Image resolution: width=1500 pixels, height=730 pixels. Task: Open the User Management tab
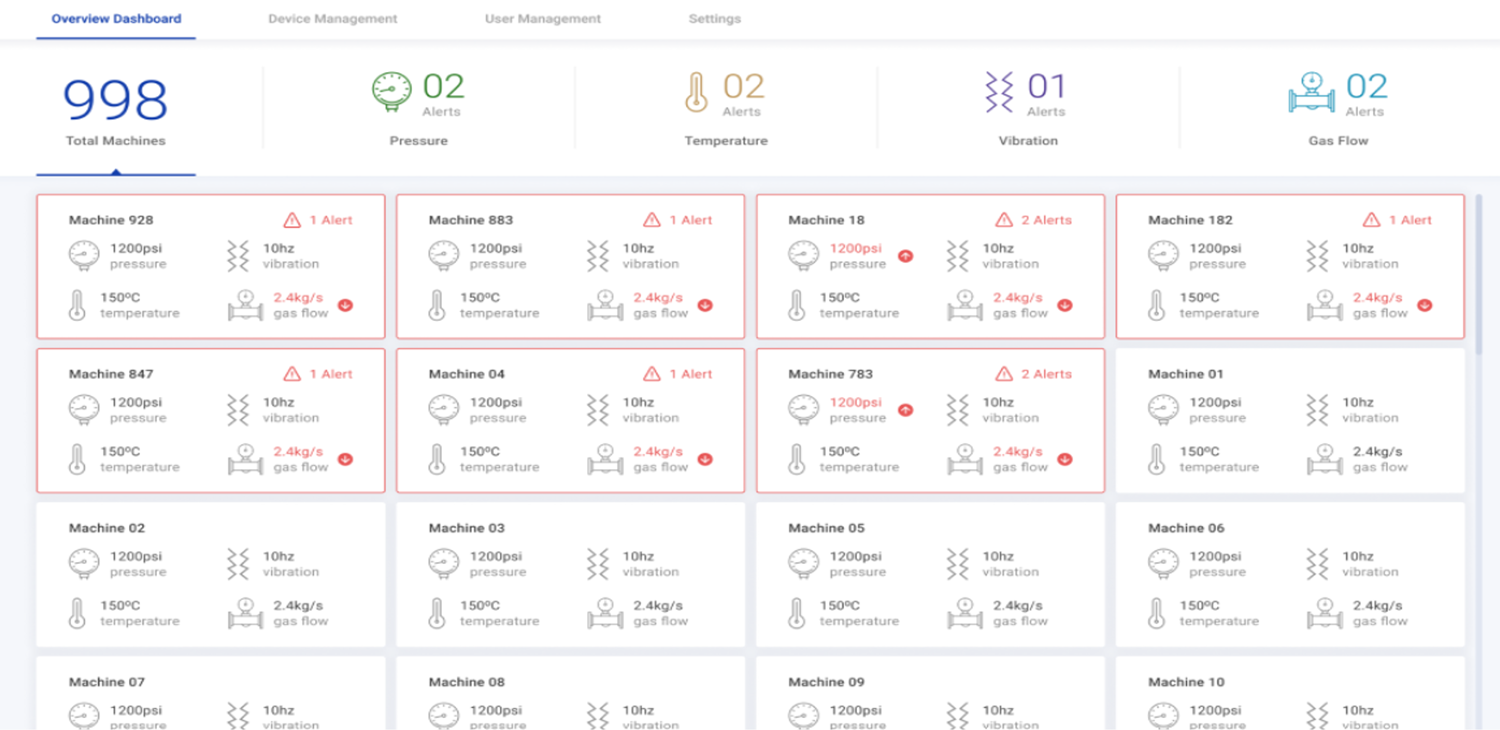[543, 19]
